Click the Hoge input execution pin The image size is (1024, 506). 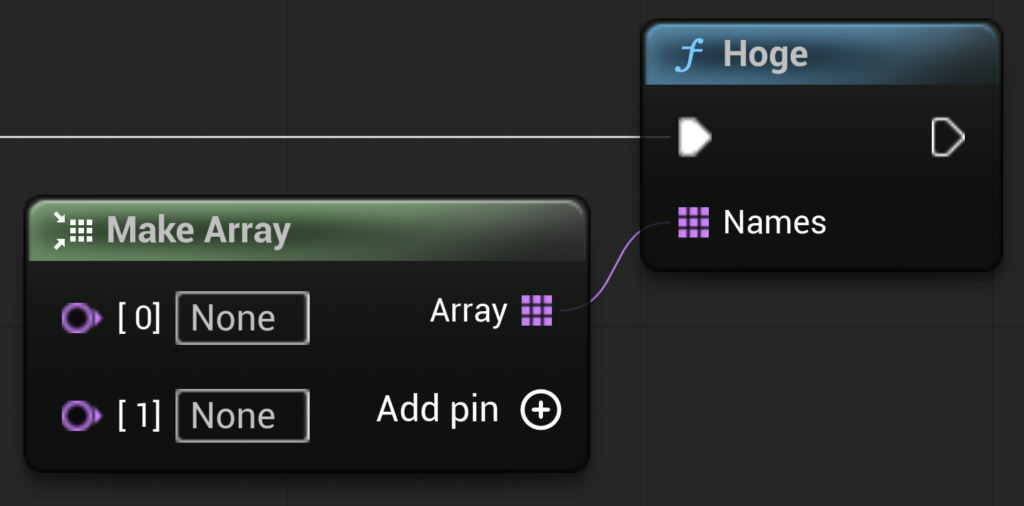coord(695,137)
